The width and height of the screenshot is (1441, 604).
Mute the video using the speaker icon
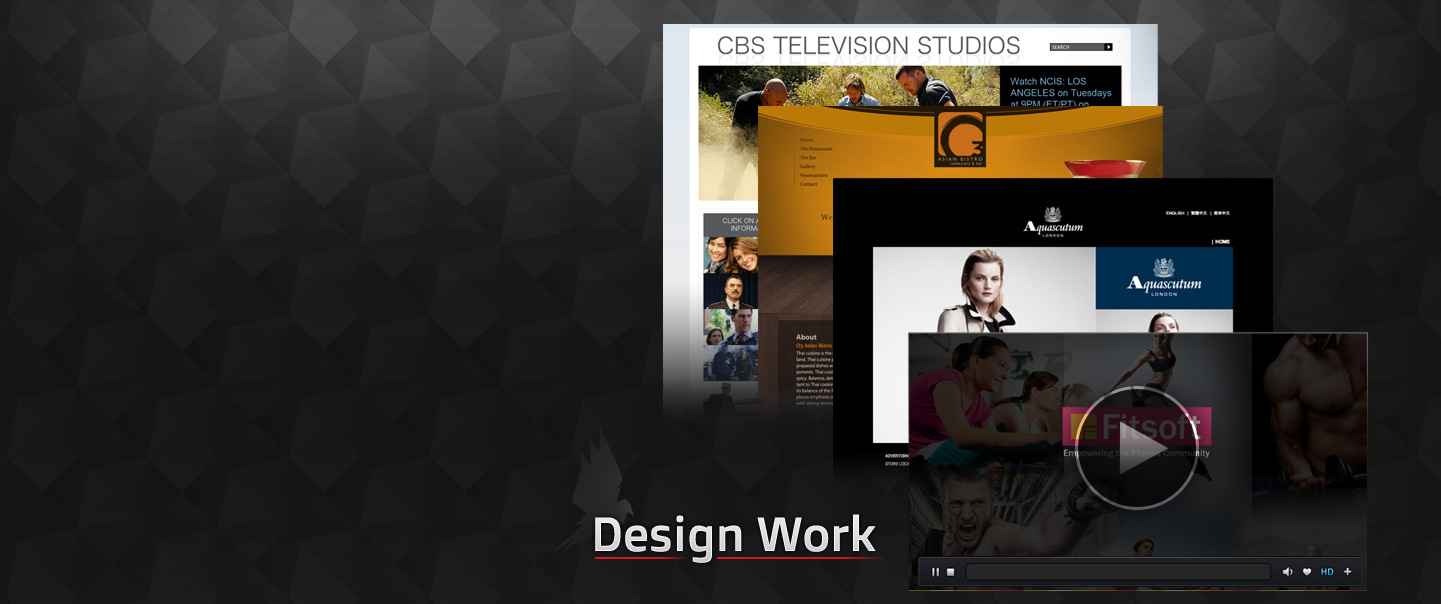[1288, 572]
